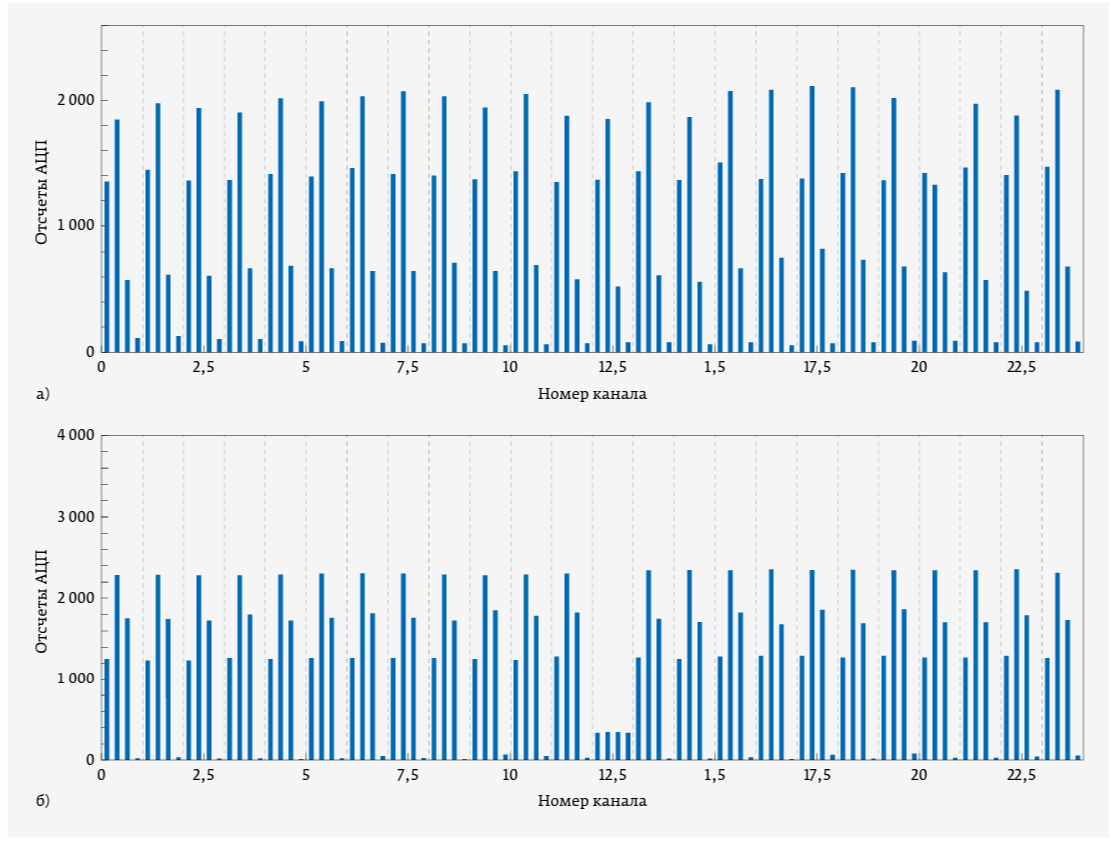Select the "22,5" x-axis label in bottom chart
Viewport: 1113px width, 844px height.
coord(1021,775)
